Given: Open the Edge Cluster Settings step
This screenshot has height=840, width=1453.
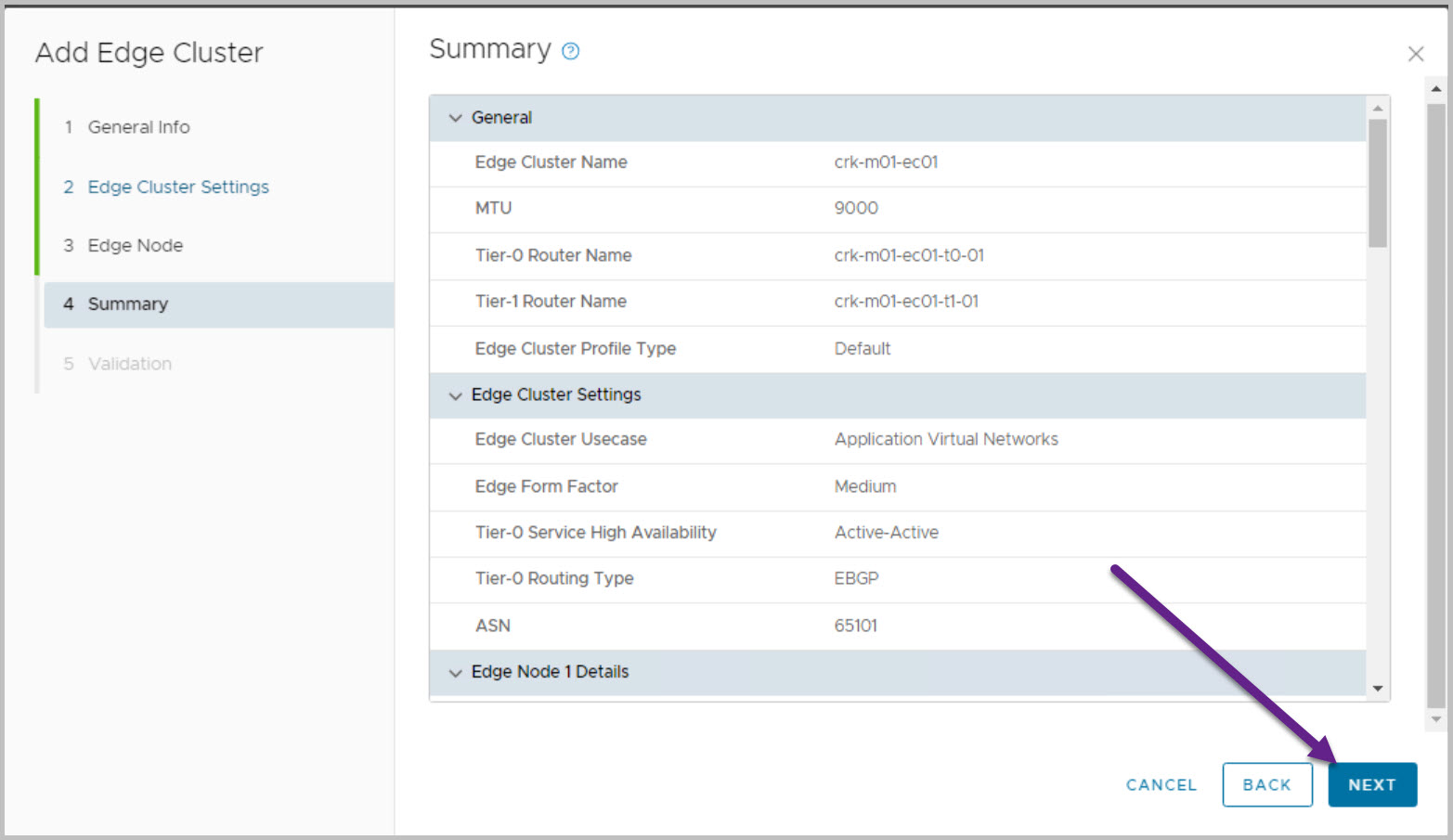Looking at the screenshot, I should (177, 187).
